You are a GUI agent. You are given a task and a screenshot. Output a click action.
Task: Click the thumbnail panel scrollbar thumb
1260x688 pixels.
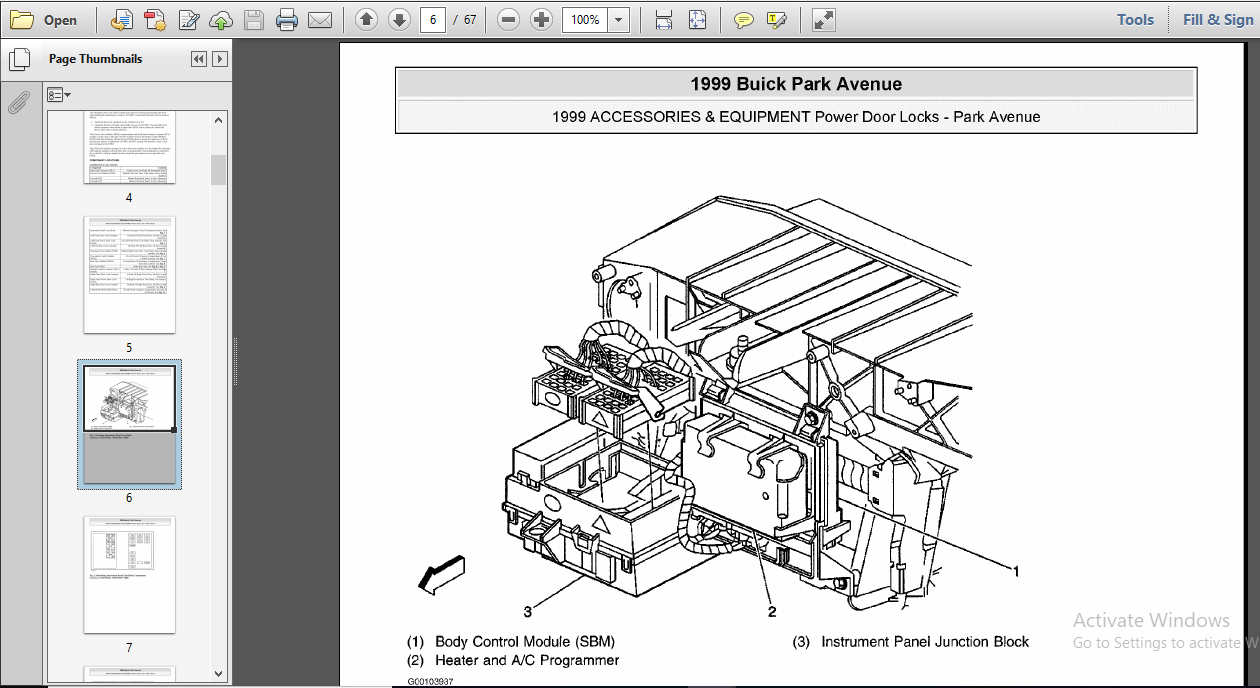[219, 169]
